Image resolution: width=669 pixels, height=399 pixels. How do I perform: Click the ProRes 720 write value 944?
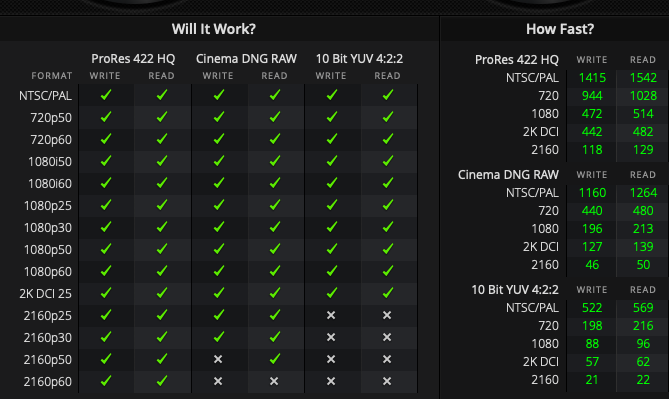(592, 96)
